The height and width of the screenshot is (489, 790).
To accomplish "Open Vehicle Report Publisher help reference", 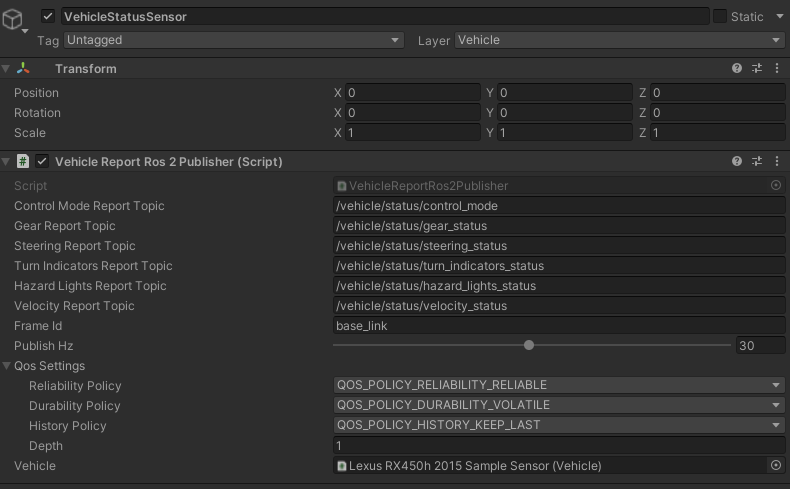I will tap(737, 161).
